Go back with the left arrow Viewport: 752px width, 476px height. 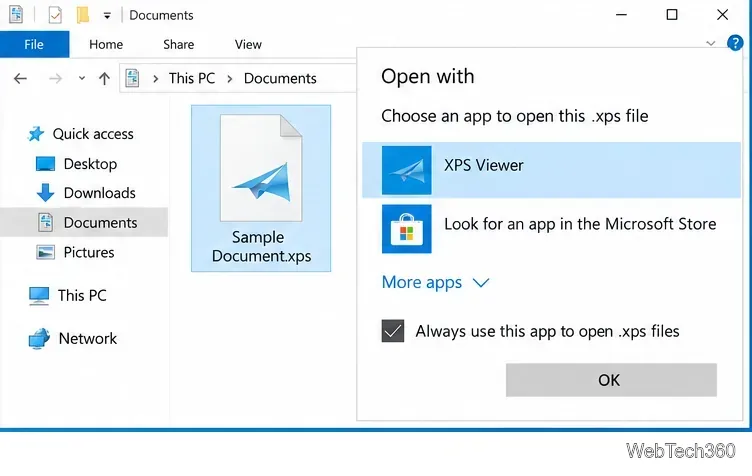pos(20,78)
